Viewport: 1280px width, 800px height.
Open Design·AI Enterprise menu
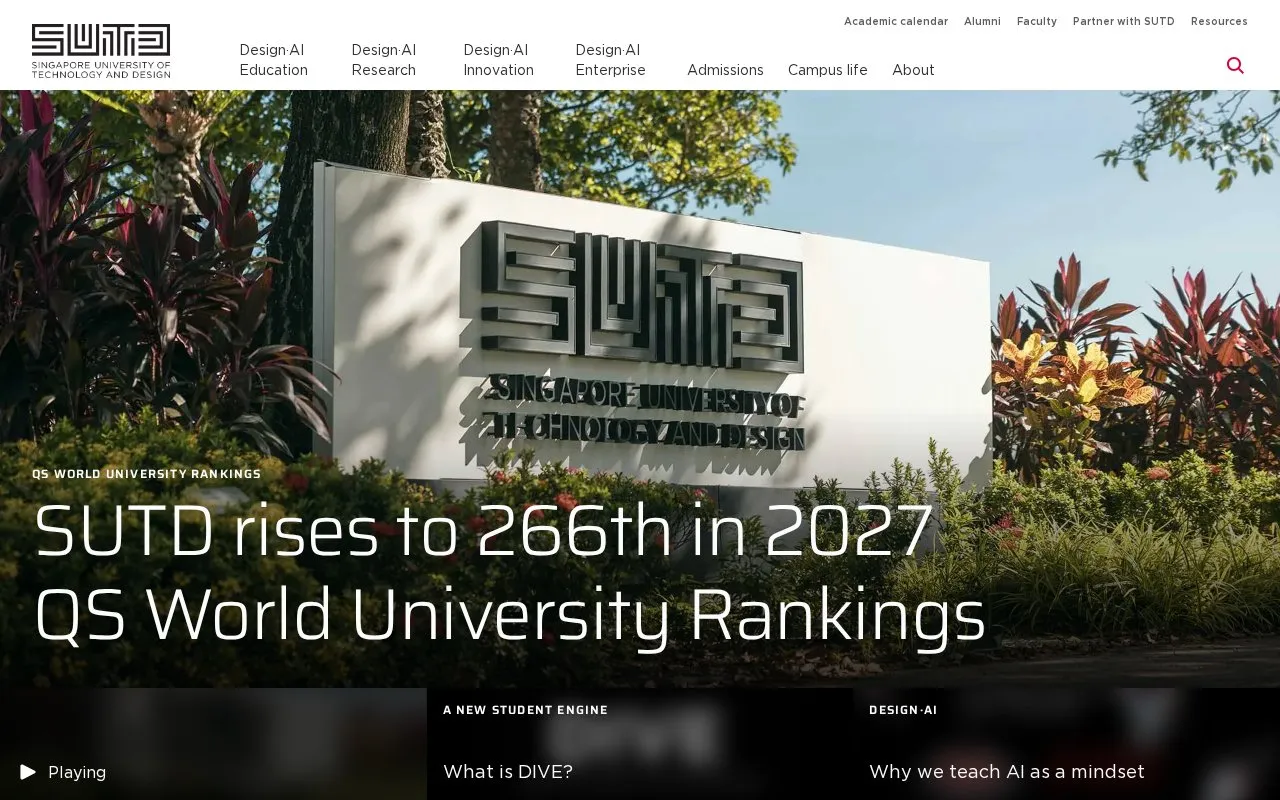point(611,60)
